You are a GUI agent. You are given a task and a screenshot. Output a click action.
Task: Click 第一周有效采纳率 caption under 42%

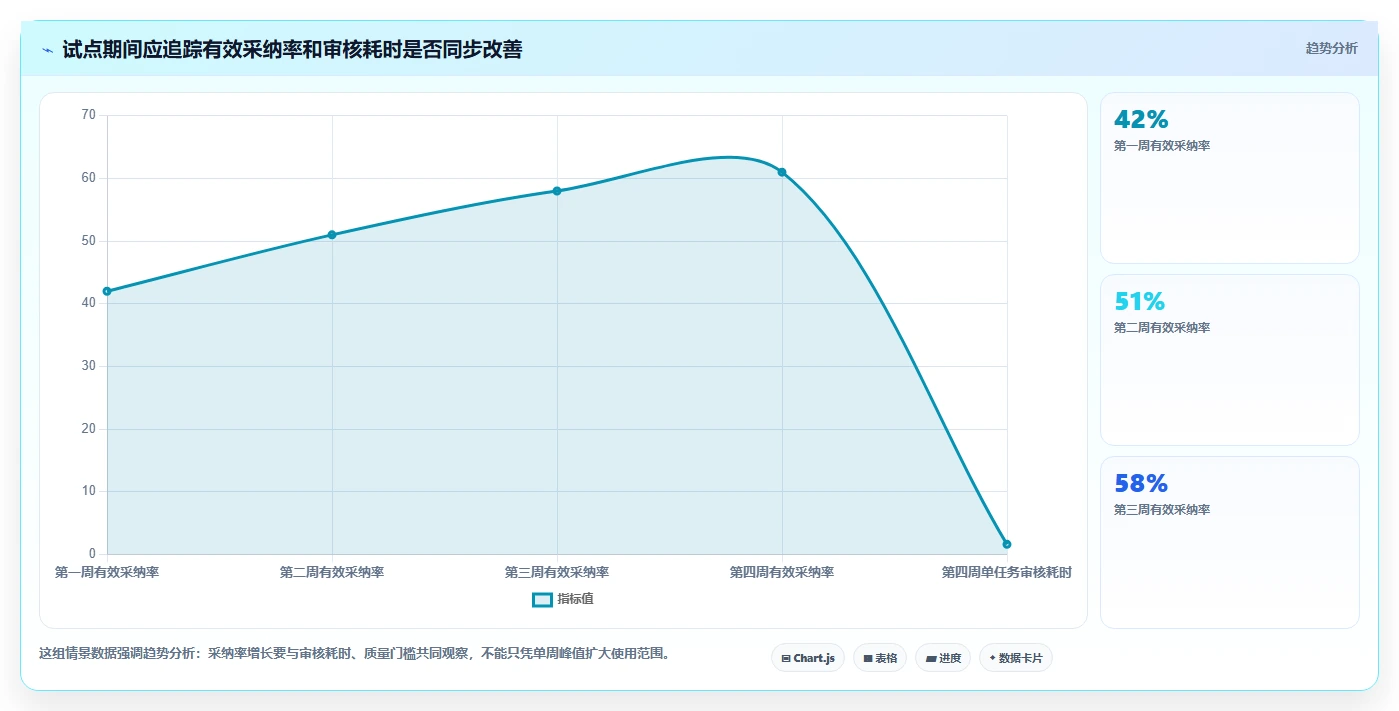tap(1162, 146)
